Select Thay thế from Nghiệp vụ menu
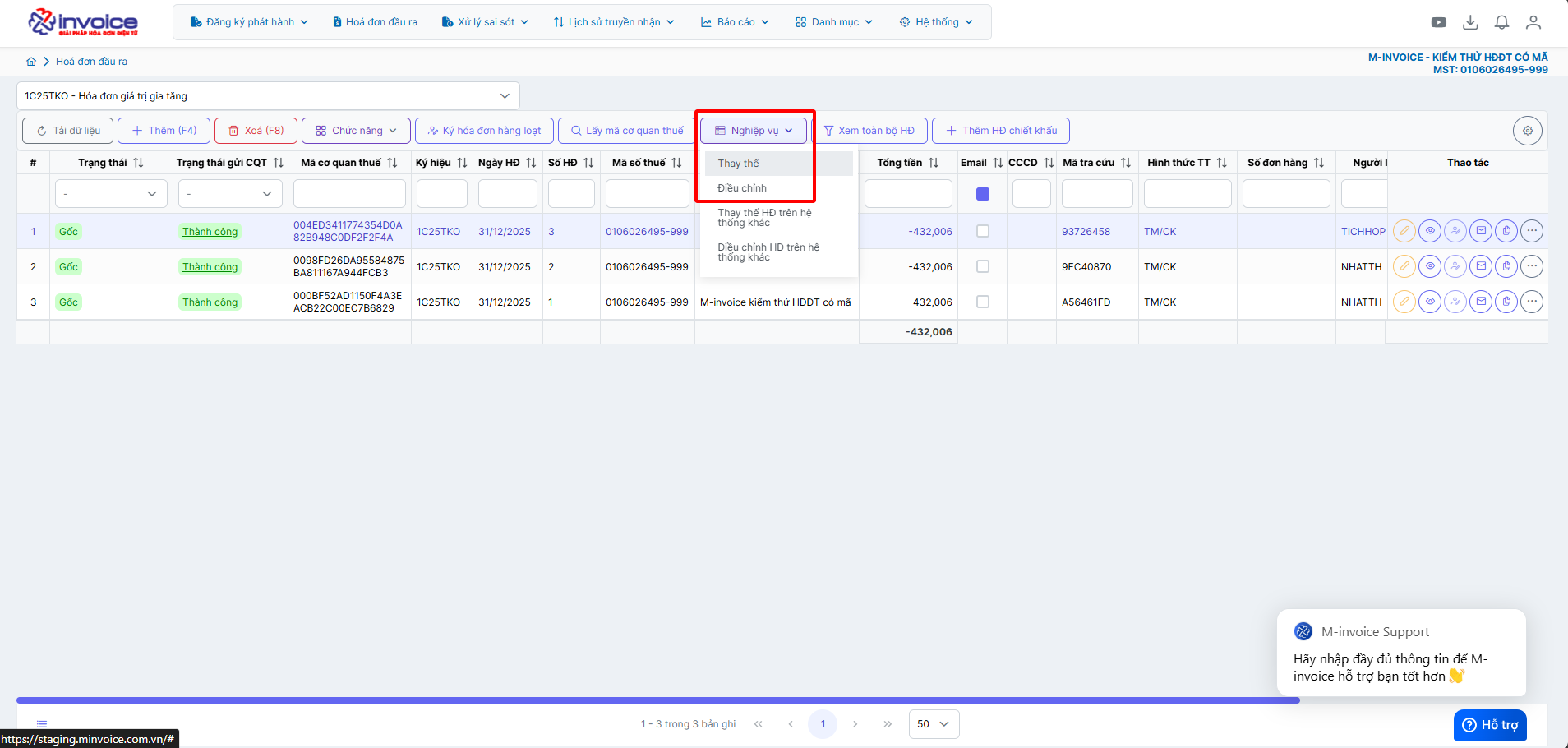Image resolution: width=1568 pixels, height=748 pixels. tap(738, 164)
